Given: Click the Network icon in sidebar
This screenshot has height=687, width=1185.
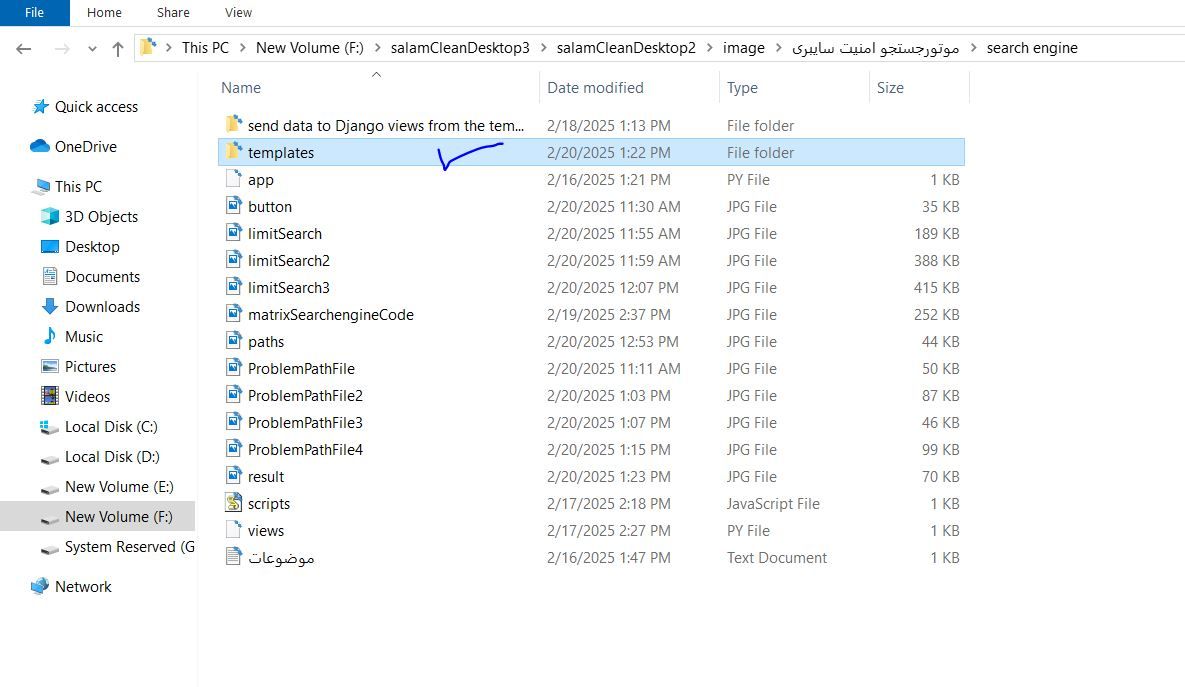Looking at the screenshot, I should point(40,587).
